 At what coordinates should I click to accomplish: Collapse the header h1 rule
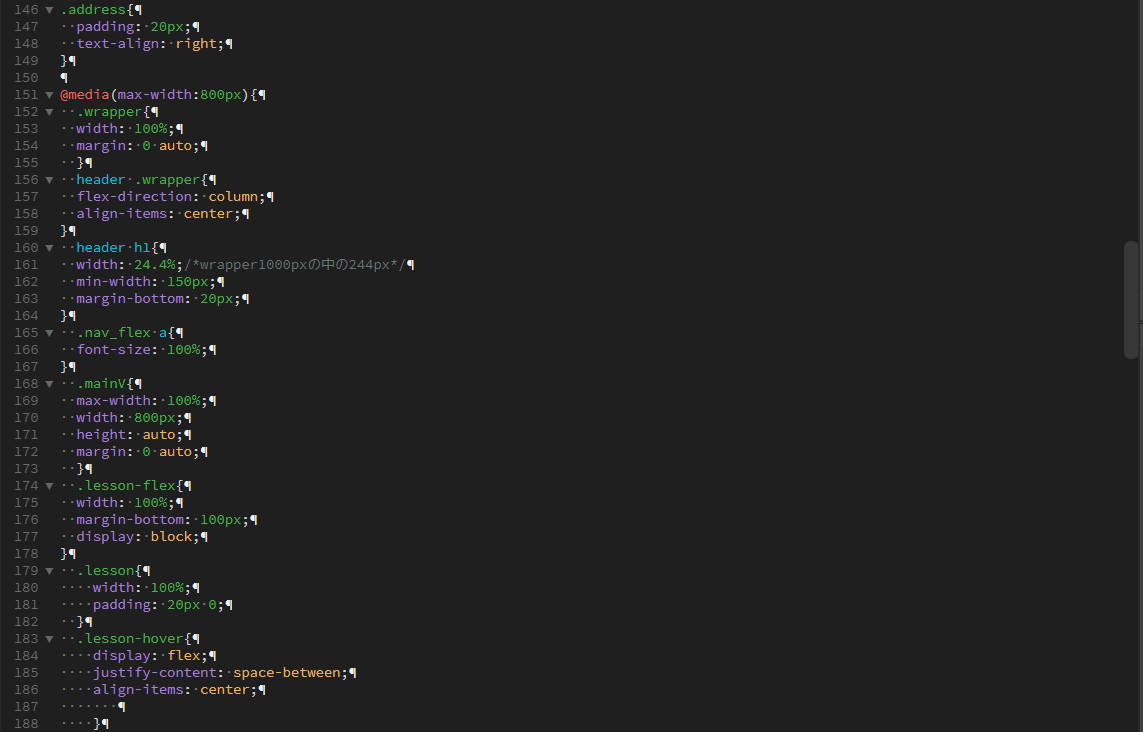pos(49,248)
